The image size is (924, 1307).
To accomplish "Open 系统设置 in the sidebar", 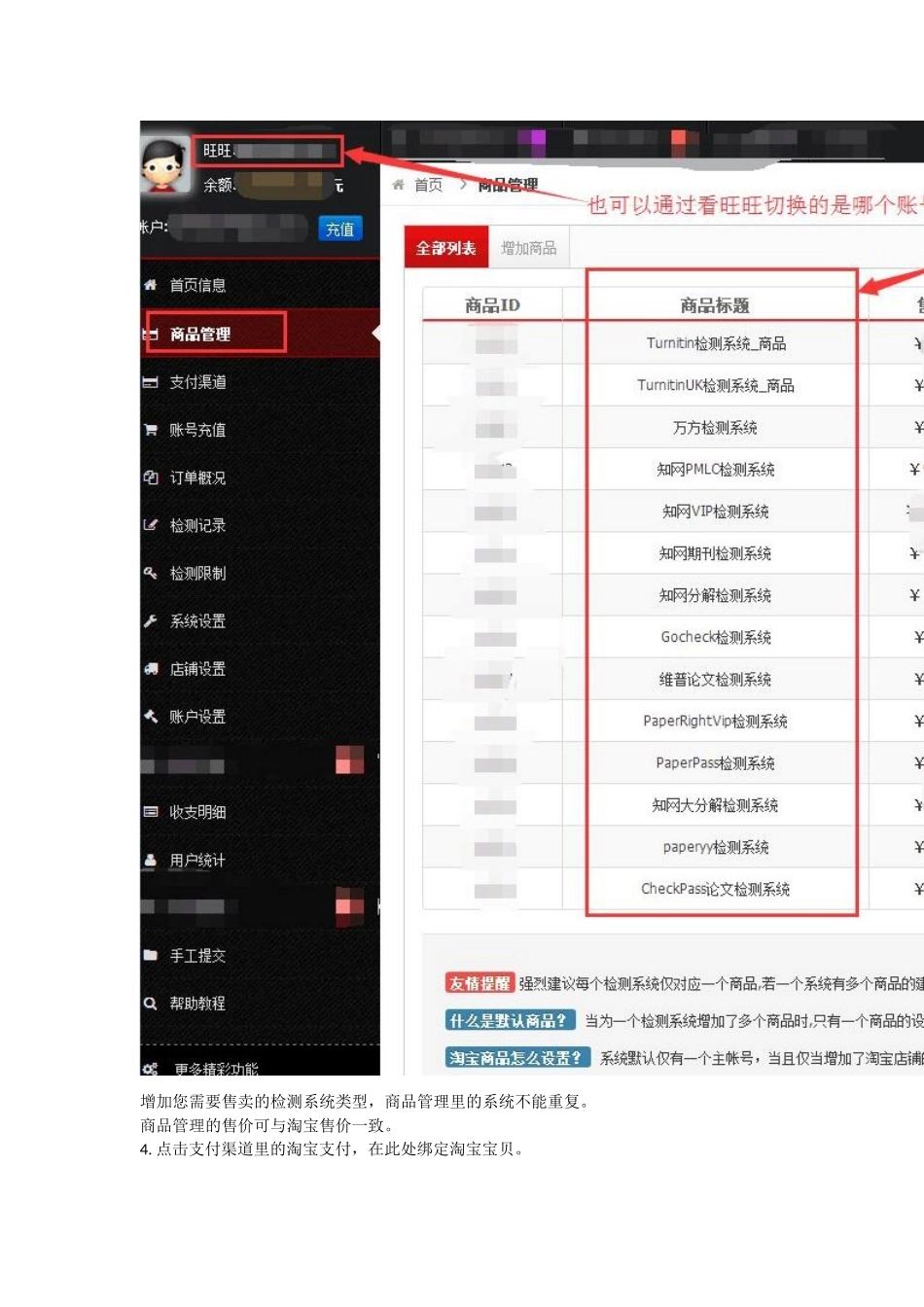I will click(x=197, y=620).
